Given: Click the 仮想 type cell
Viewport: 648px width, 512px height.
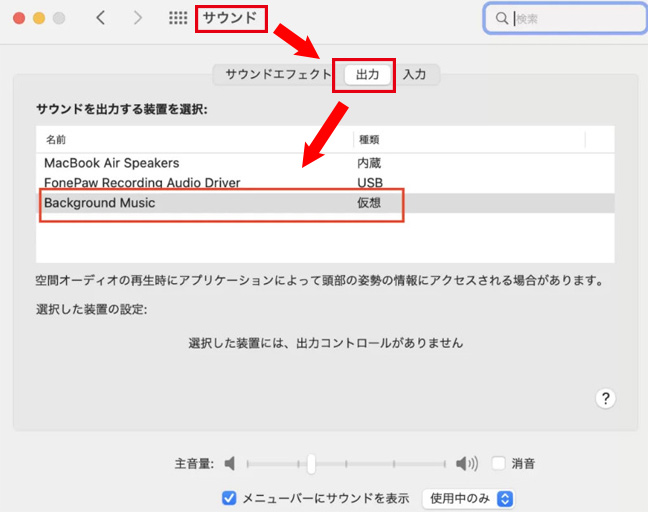Looking at the screenshot, I should point(369,203).
